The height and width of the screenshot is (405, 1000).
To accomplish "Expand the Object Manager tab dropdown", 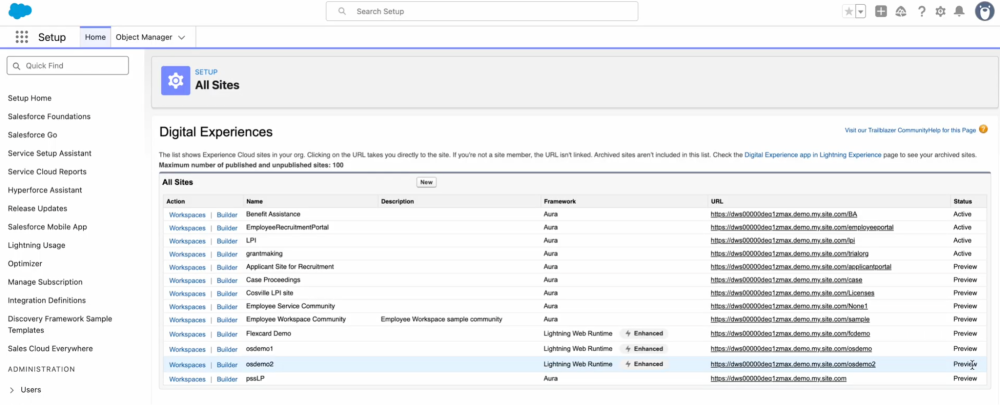I will click(x=182, y=37).
